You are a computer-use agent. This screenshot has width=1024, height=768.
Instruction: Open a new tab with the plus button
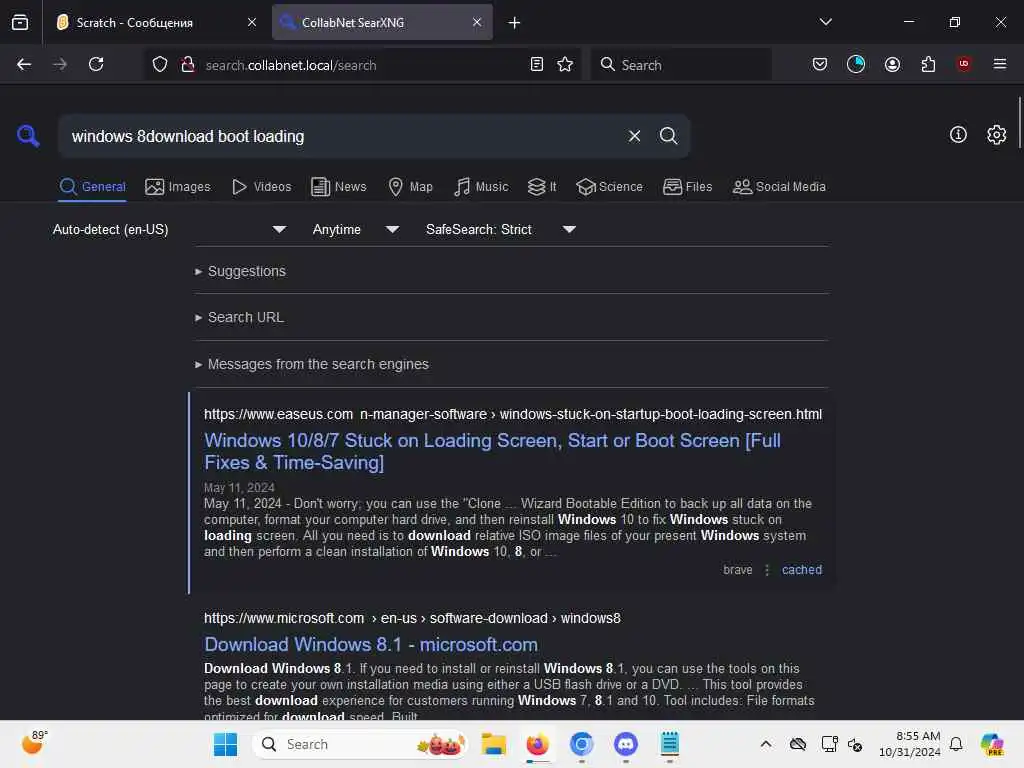click(515, 23)
